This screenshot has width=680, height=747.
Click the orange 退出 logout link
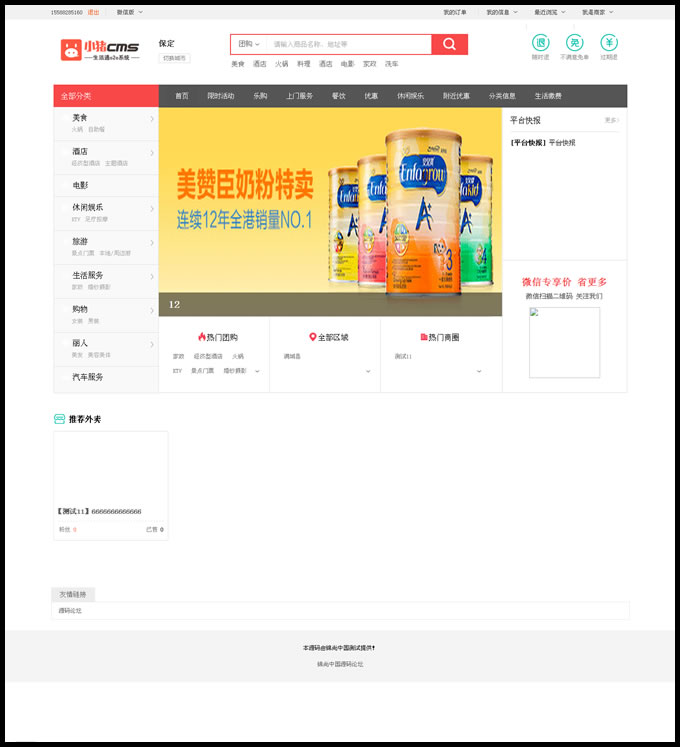[93, 12]
